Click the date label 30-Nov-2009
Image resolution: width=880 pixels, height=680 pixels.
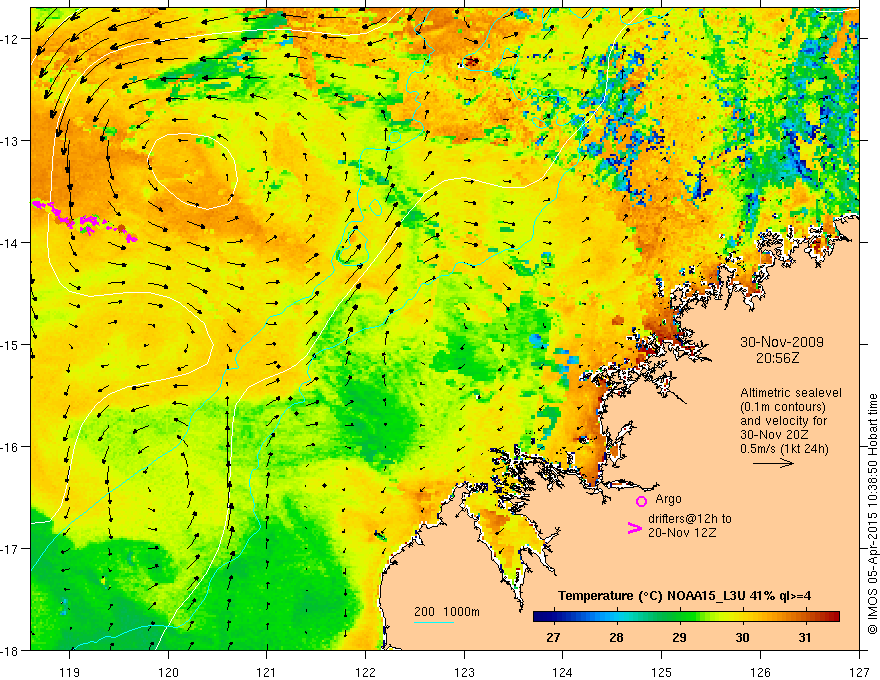tap(782, 342)
